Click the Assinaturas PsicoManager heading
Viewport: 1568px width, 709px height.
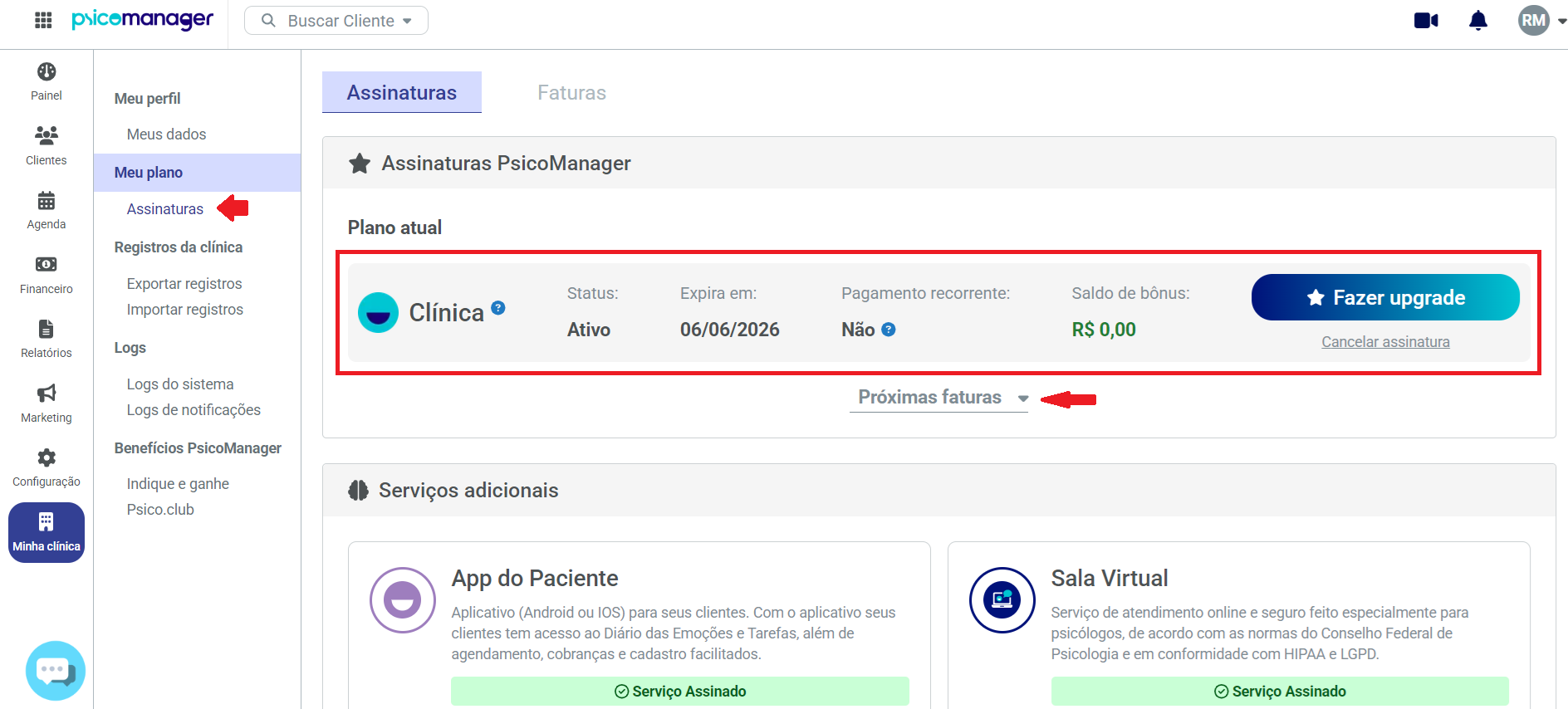point(507,164)
